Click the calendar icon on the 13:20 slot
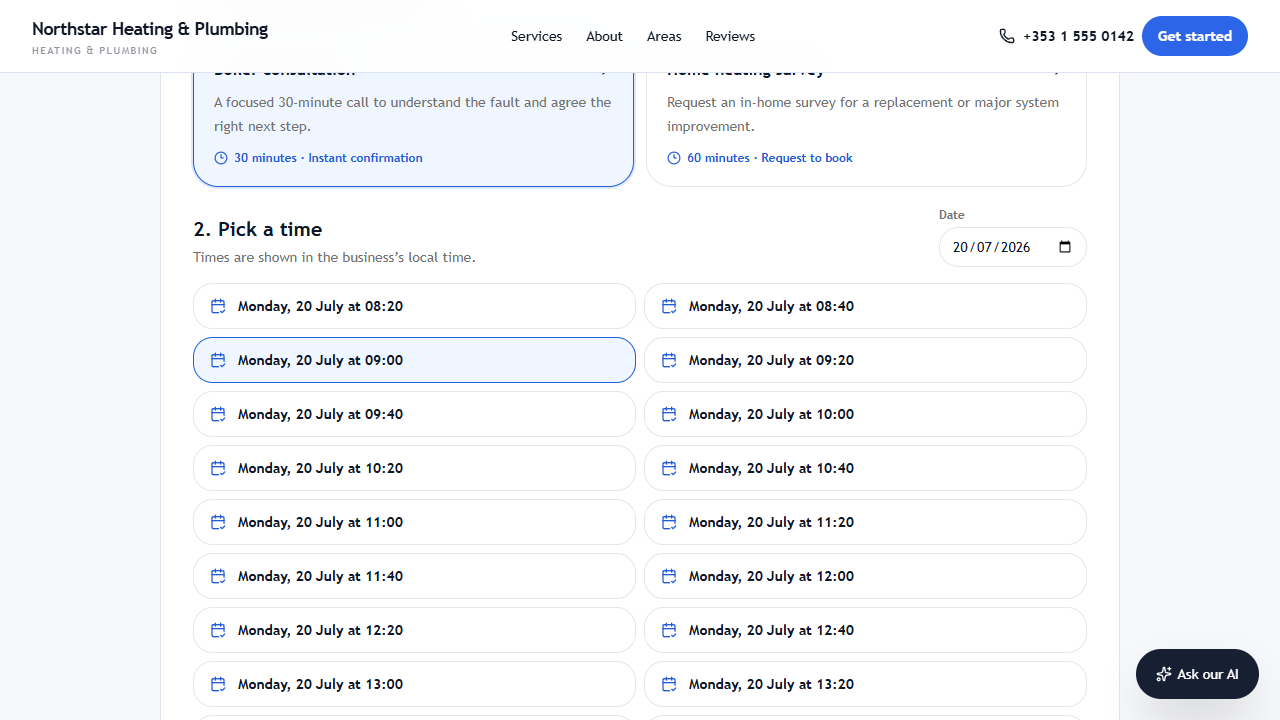The width and height of the screenshot is (1280, 720). click(x=669, y=684)
